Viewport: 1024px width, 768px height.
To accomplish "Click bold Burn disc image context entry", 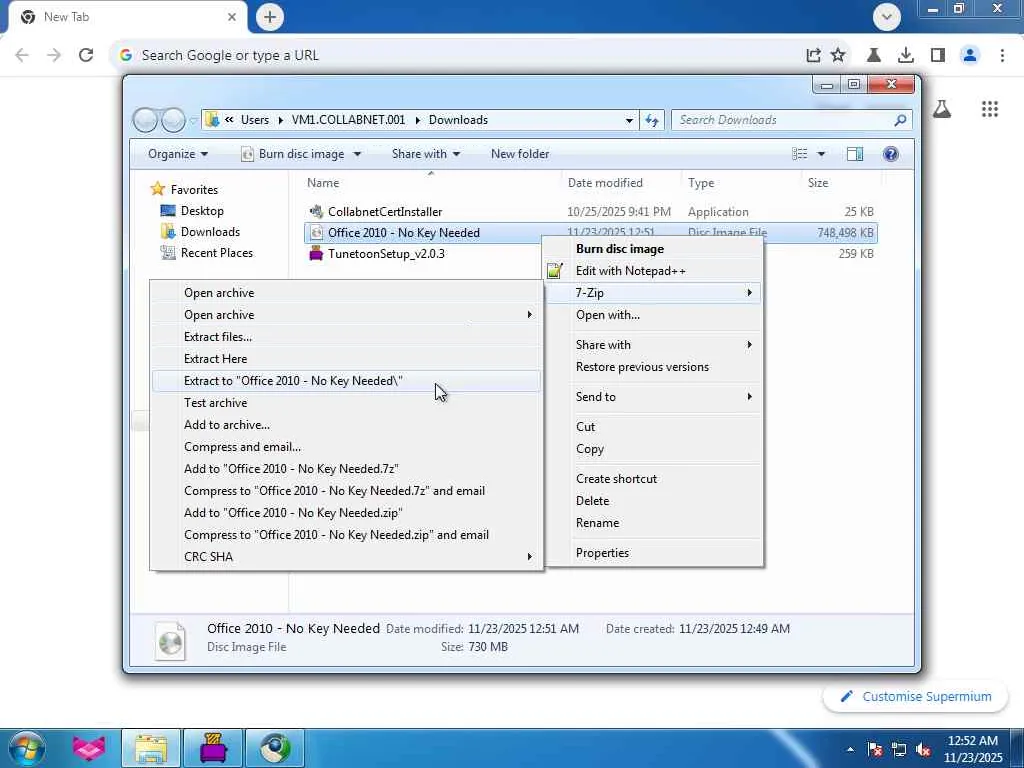I will [654, 249].
